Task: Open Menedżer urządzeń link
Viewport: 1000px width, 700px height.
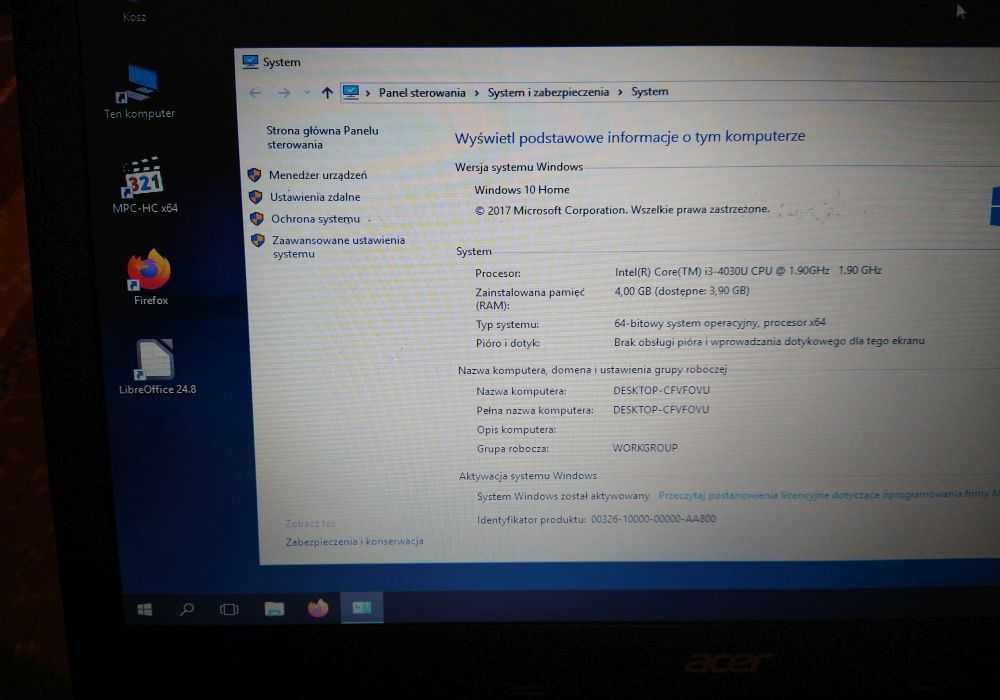Action: (318, 175)
